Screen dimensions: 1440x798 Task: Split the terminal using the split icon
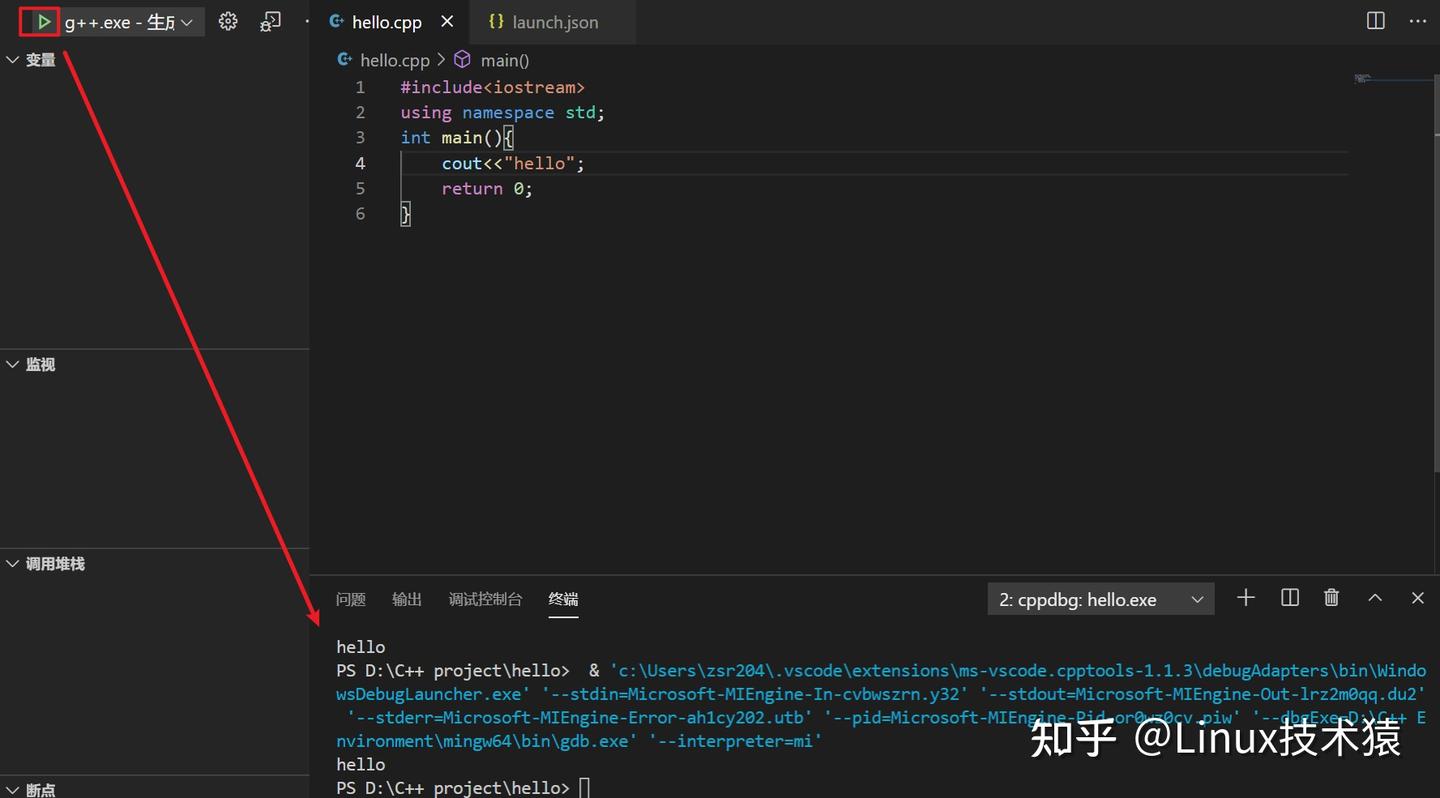tap(1289, 597)
